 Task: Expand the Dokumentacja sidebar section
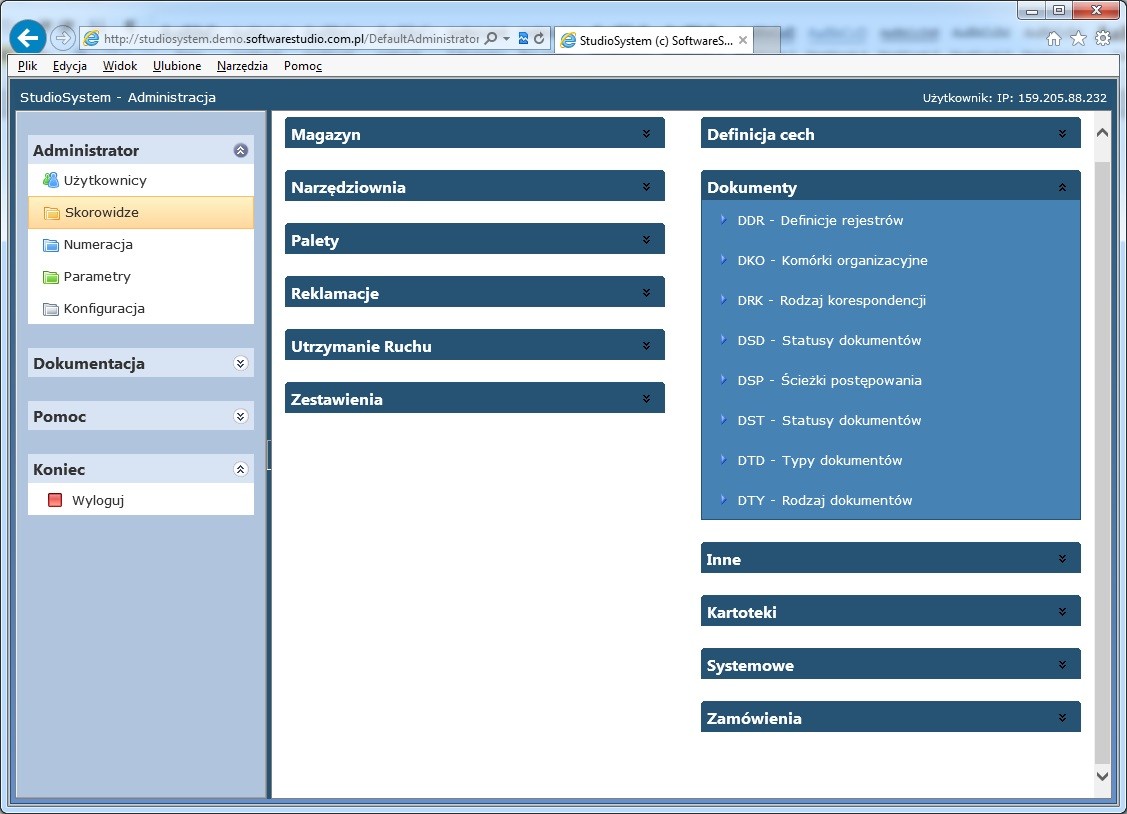[x=241, y=364]
